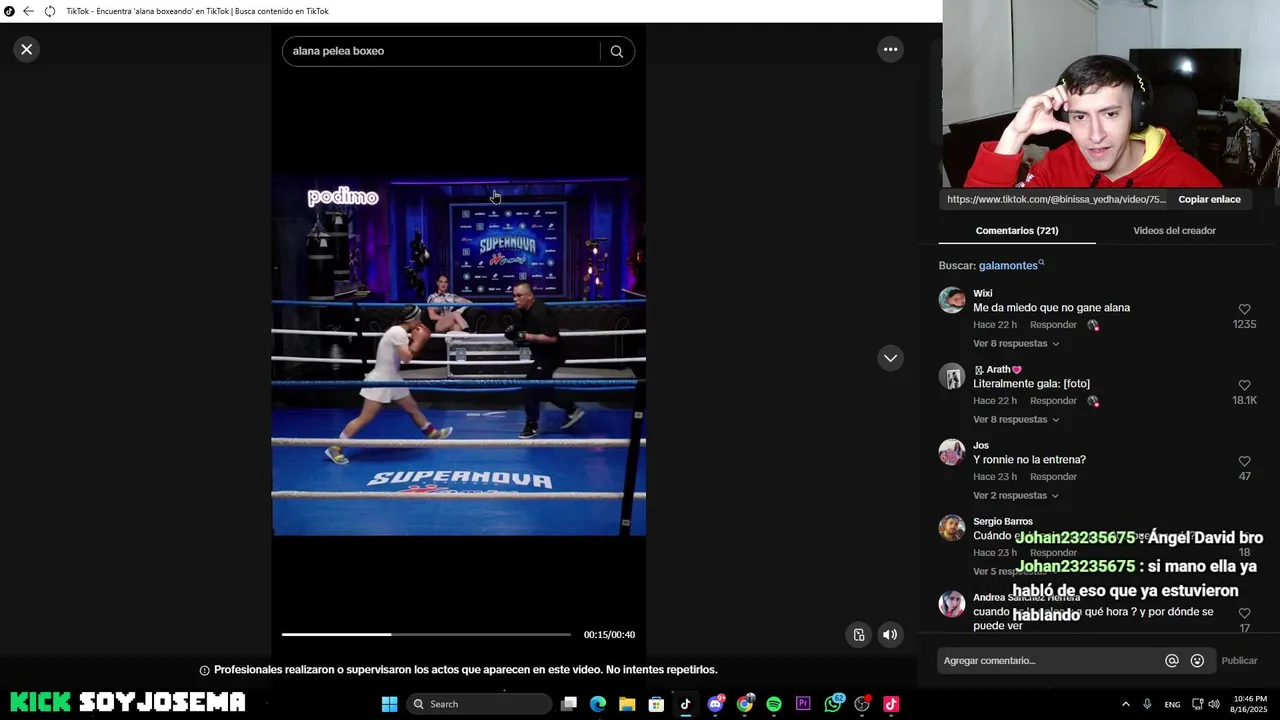1280x720 pixels.
Task: Mute the video with the speaker icon
Action: point(890,634)
